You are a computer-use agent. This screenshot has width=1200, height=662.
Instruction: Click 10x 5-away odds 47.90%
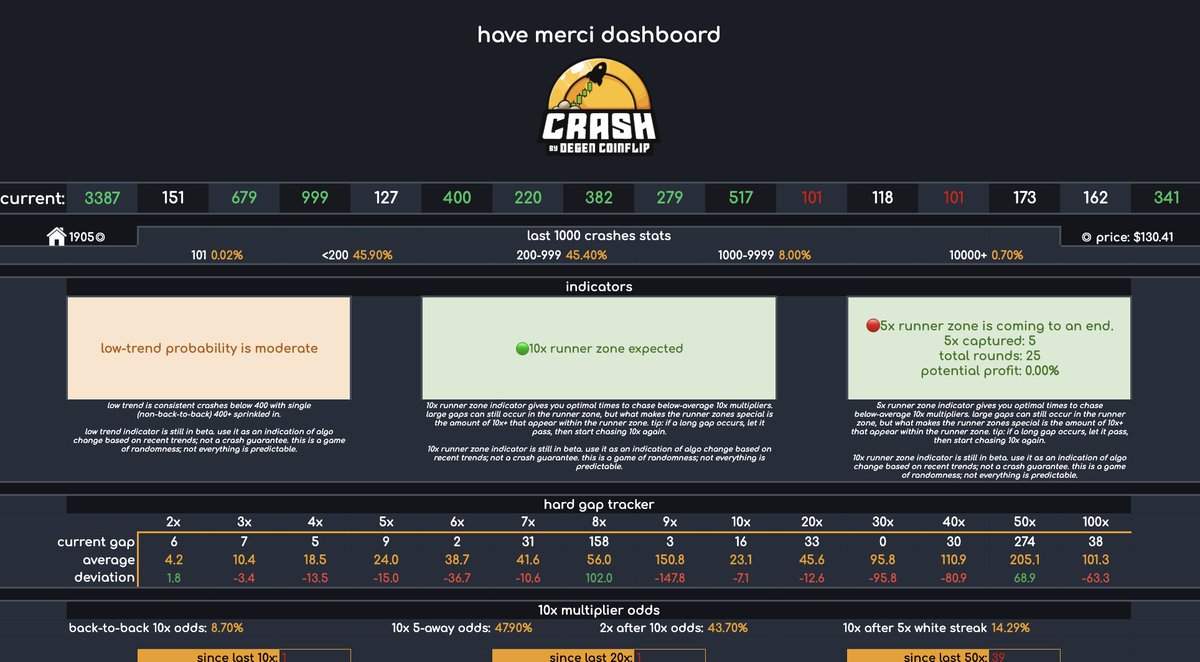click(x=462, y=628)
